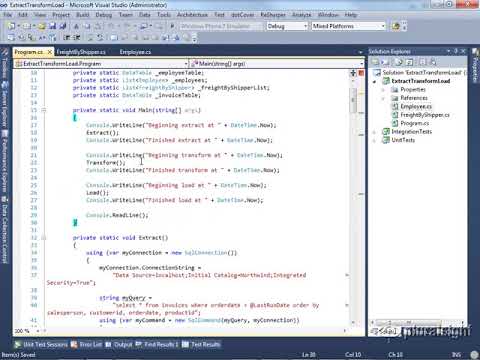Collapse the ExtractTransformLoad project node

coord(374,81)
